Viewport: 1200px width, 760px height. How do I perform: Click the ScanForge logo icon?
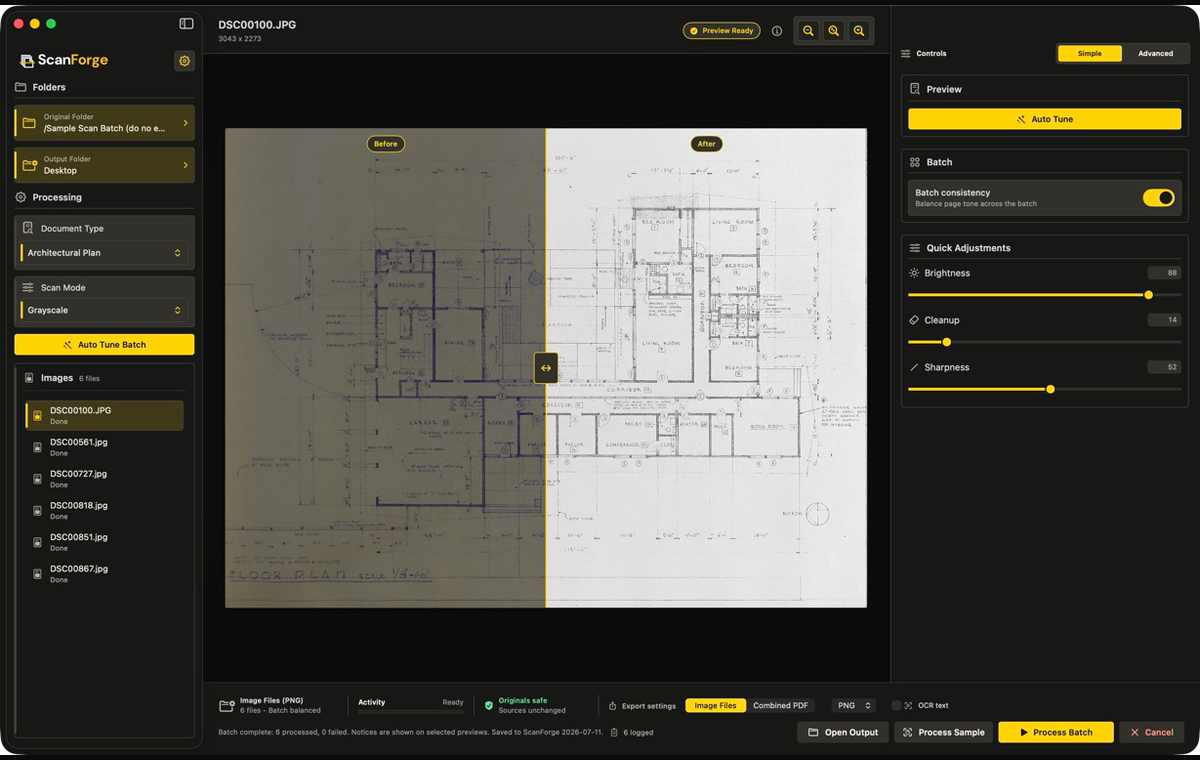pos(27,61)
